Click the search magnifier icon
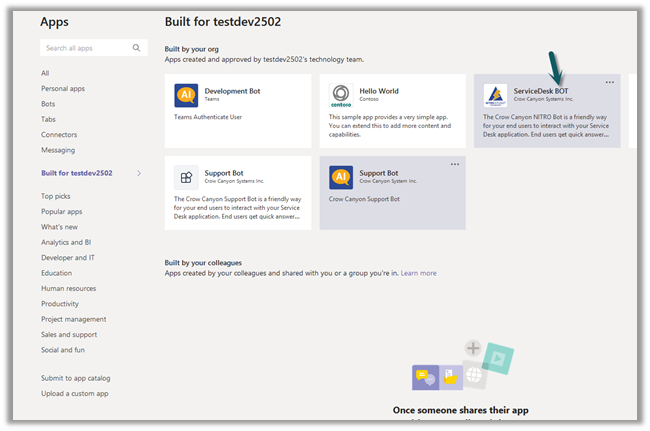Viewport: 650px width, 431px height. click(x=136, y=48)
